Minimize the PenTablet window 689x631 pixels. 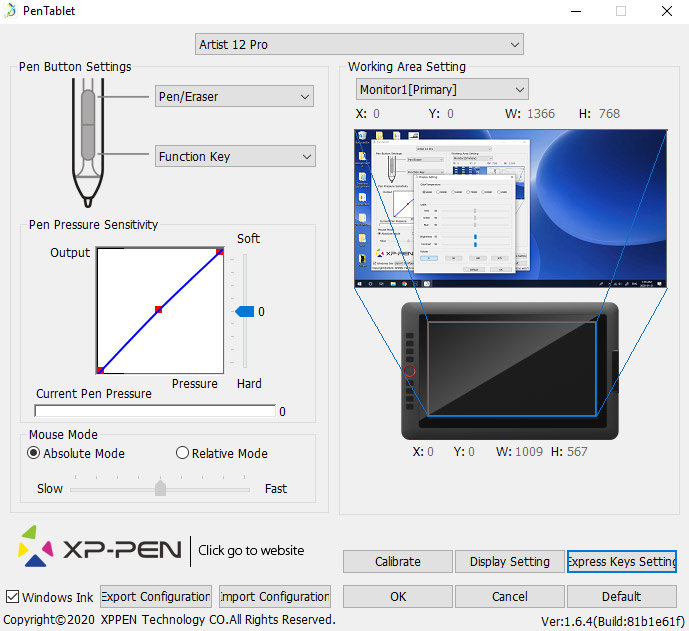click(x=576, y=11)
